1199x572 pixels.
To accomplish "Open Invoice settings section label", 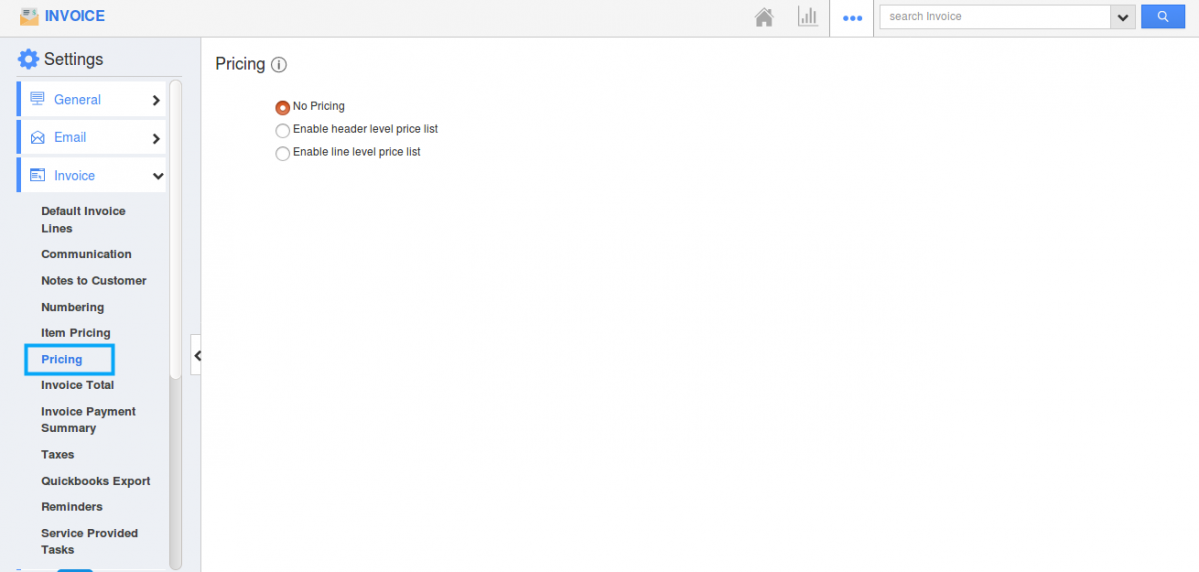I will tap(74, 176).
